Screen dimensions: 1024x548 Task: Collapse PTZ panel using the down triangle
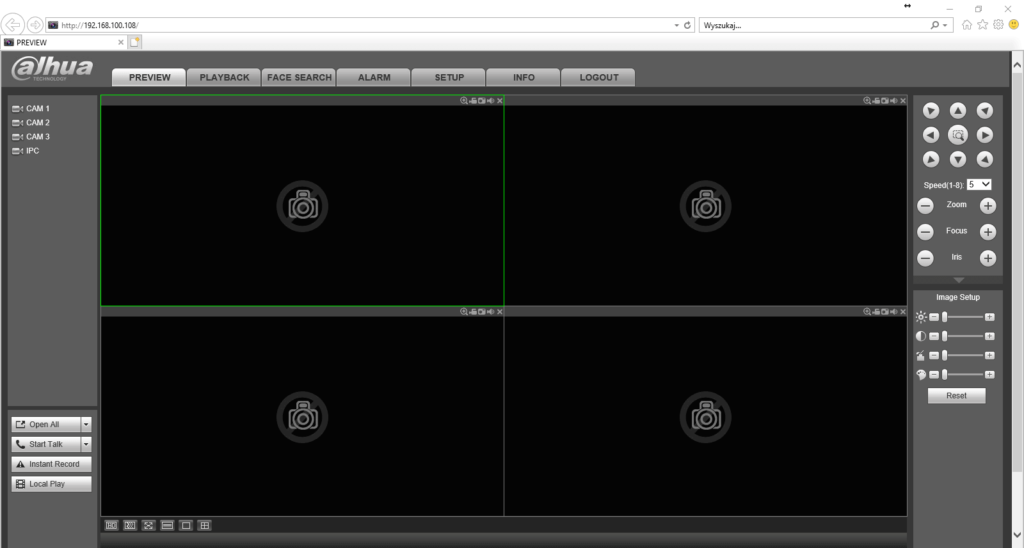point(958,280)
